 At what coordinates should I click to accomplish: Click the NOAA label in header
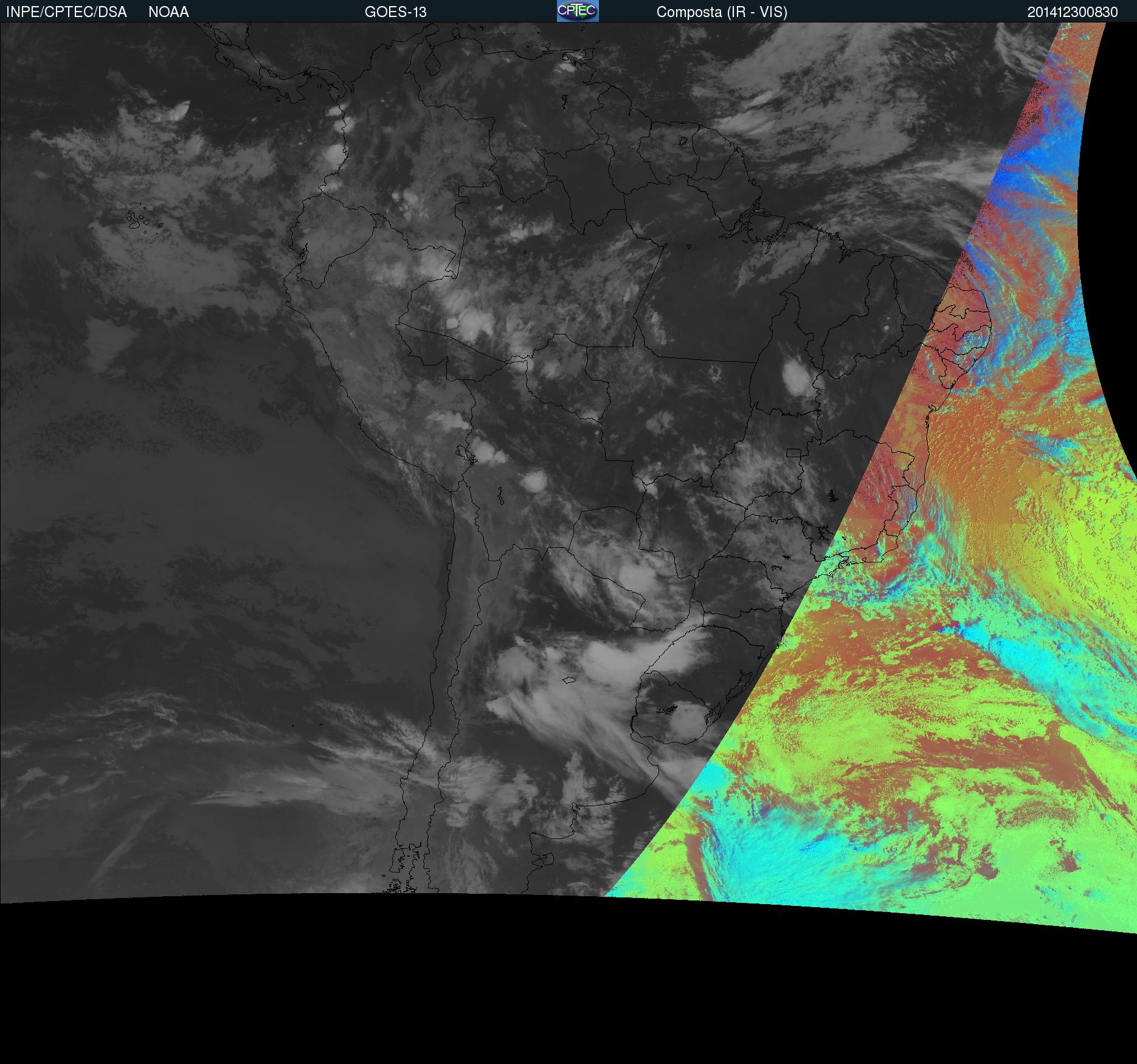pyautogui.click(x=168, y=12)
